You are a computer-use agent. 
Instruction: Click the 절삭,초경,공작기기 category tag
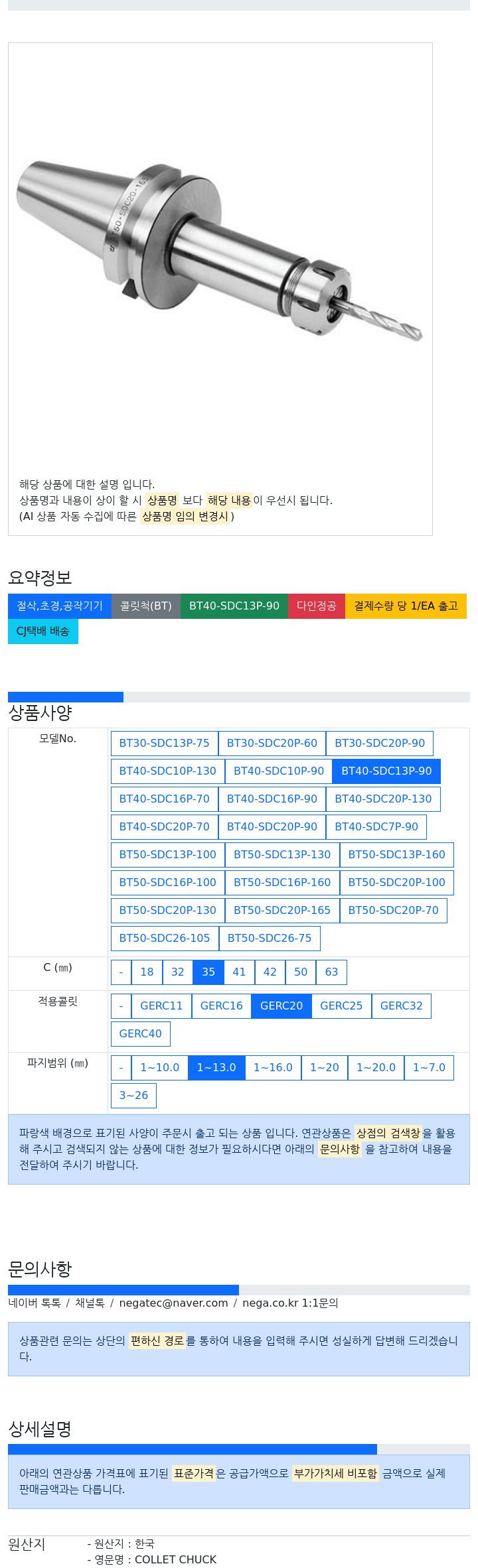pyautogui.click(x=60, y=606)
